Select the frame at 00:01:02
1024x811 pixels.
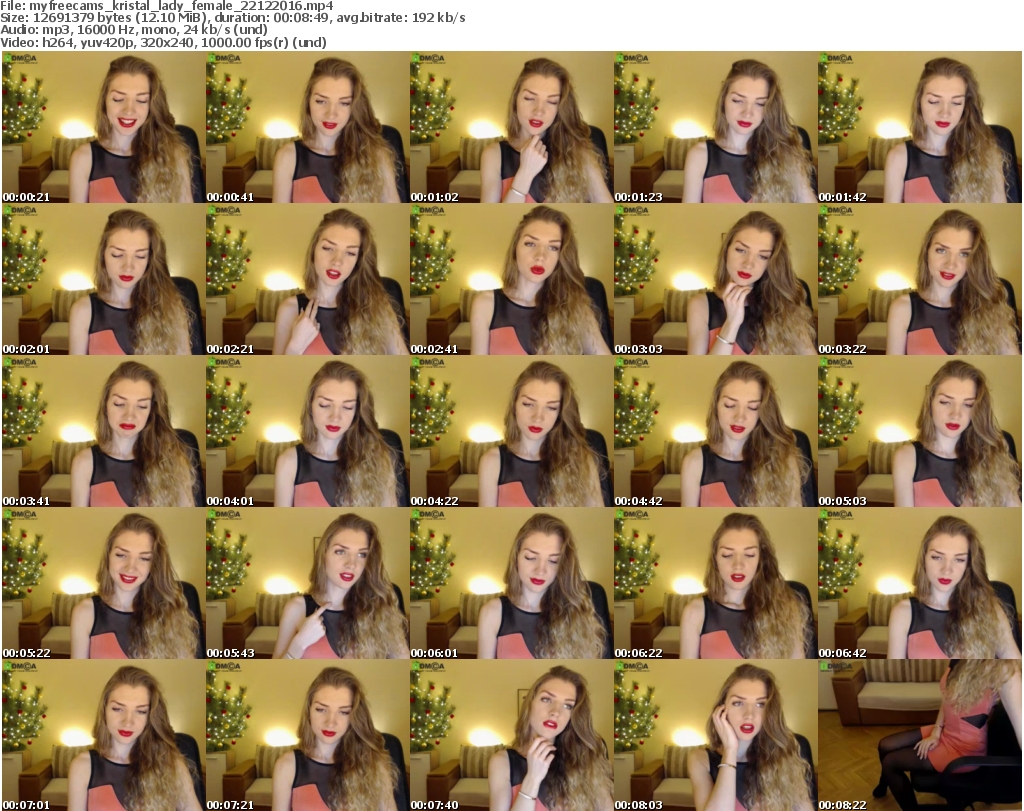[511, 128]
